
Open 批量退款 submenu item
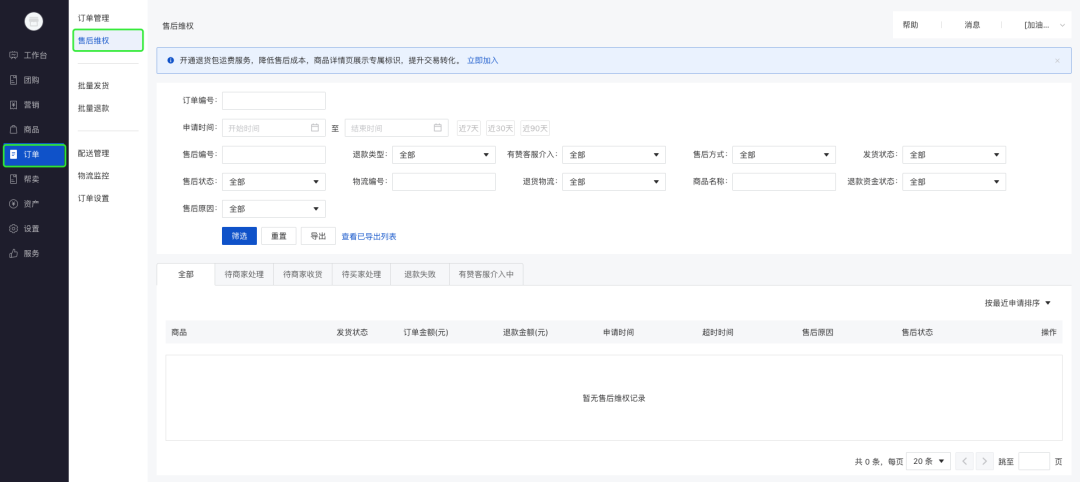(x=94, y=109)
